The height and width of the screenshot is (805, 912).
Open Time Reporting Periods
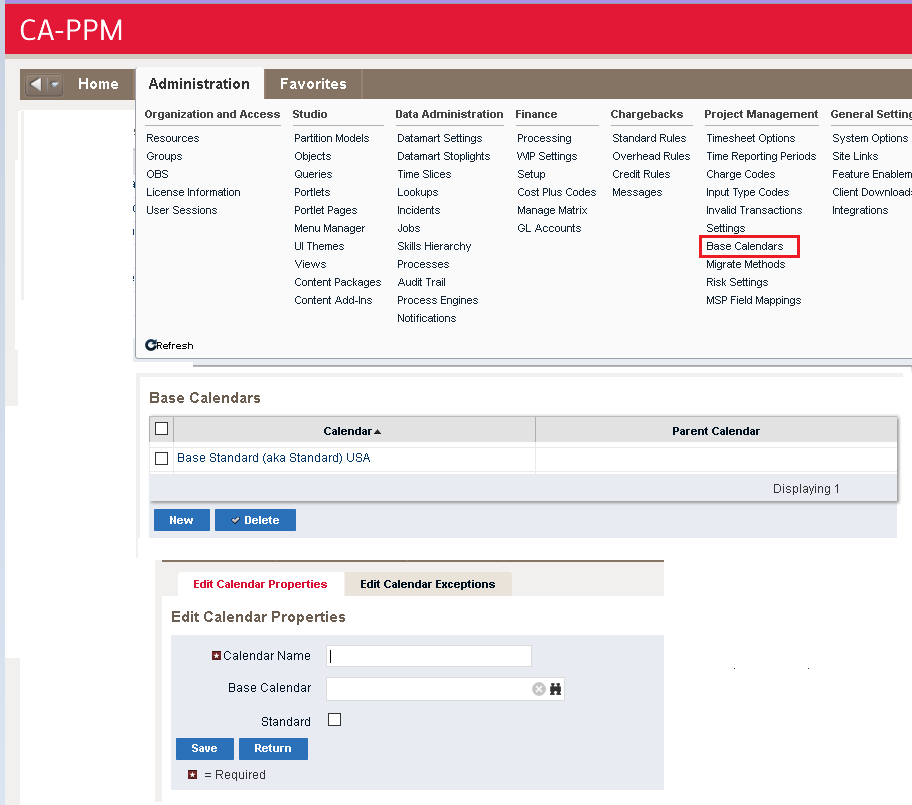coord(761,156)
